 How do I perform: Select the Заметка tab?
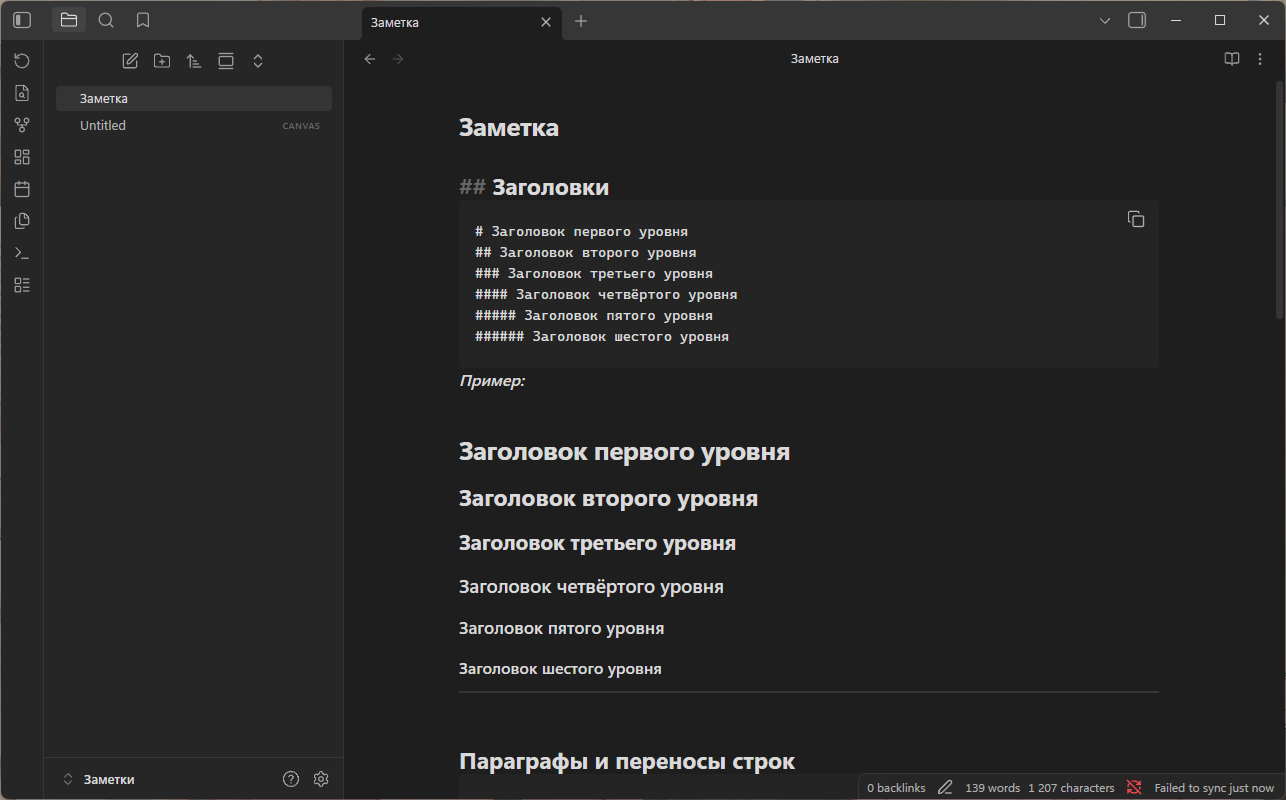pyautogui.click(x=450, y=22)
